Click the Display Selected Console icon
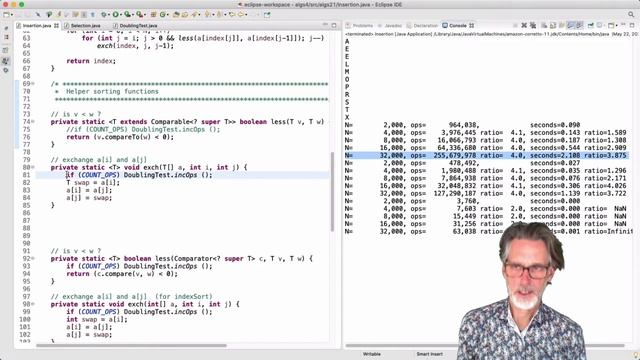Viewport: 640px width, 360px height. 600,25
